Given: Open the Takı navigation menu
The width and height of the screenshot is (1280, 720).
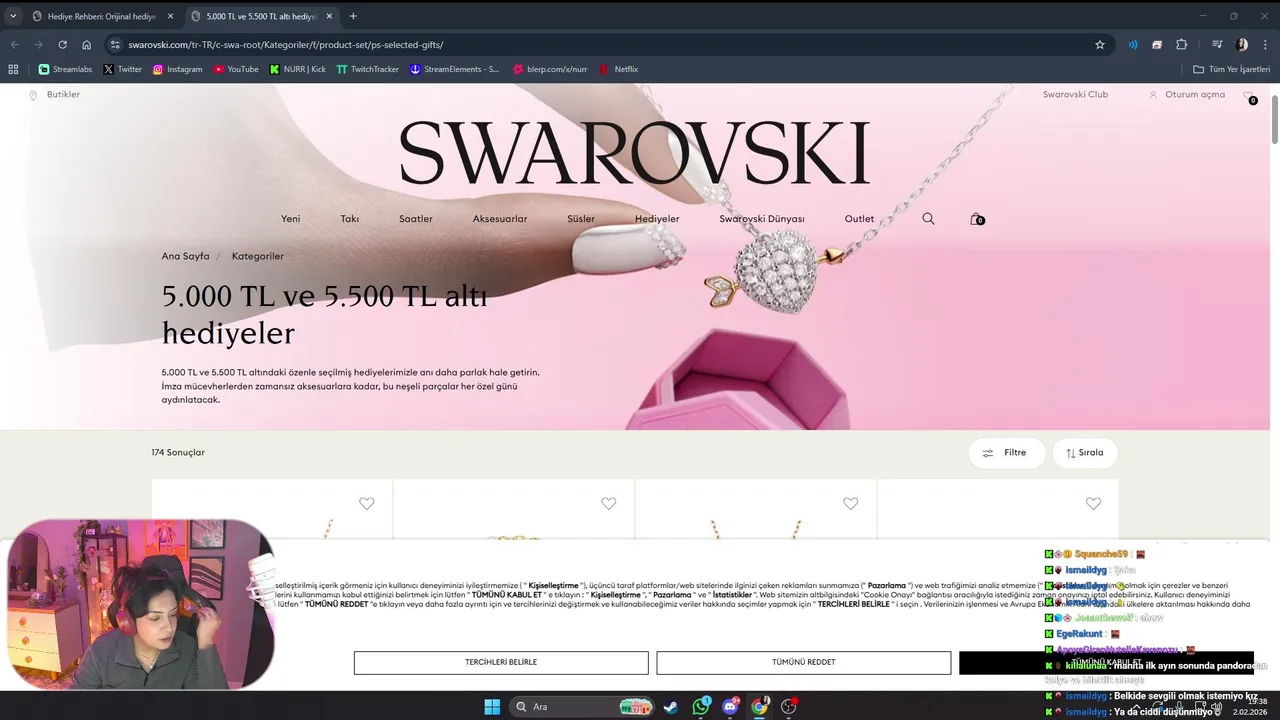Looking at the screenshot, I should [x=349, y=219].
